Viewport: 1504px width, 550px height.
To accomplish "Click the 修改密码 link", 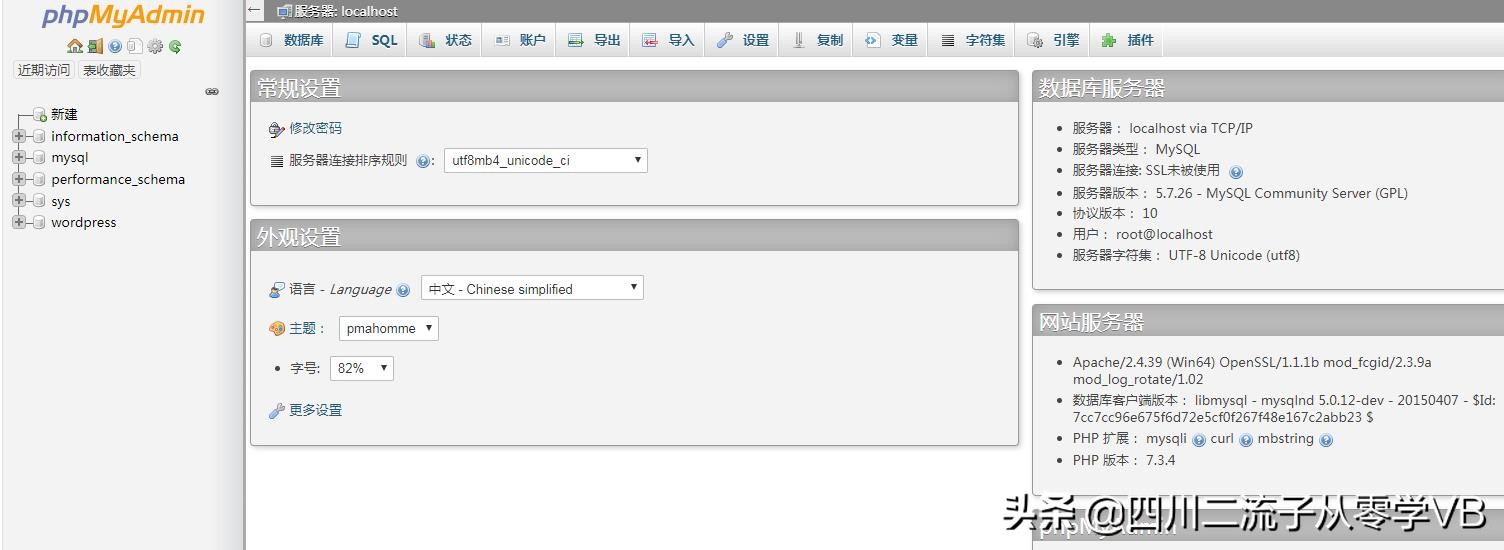I will 315,128.
